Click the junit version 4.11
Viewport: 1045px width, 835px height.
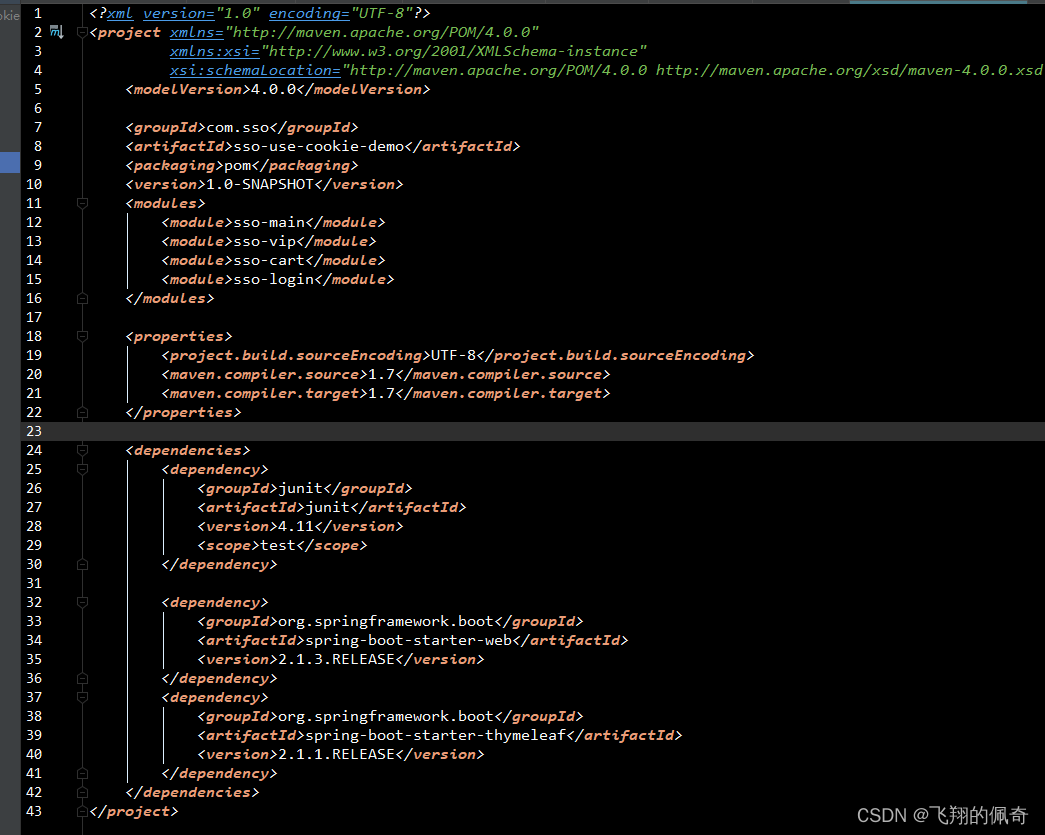(296, 526)
